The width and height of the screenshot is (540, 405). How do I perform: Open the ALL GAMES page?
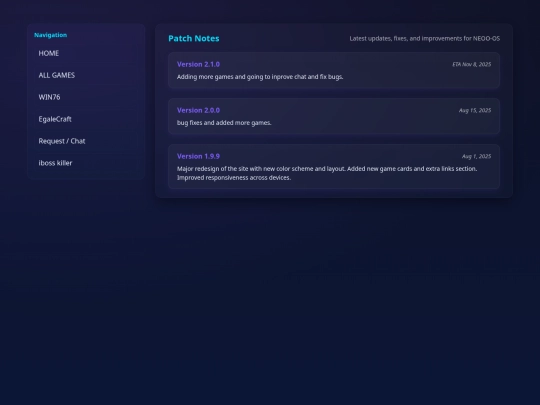pyautogui.click(x=86, y=75)
